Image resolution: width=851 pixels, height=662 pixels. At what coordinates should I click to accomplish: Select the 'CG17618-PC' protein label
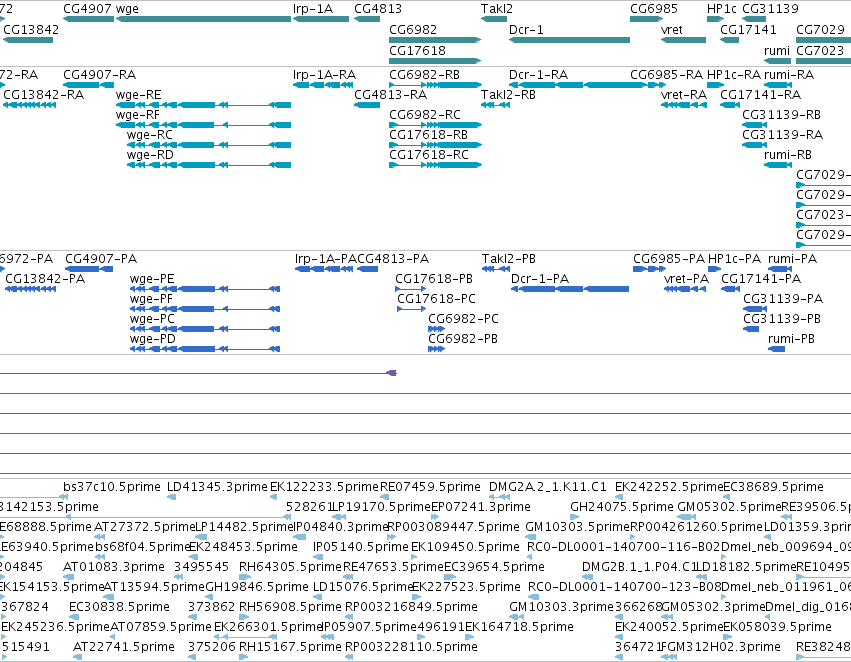point(436,299)
